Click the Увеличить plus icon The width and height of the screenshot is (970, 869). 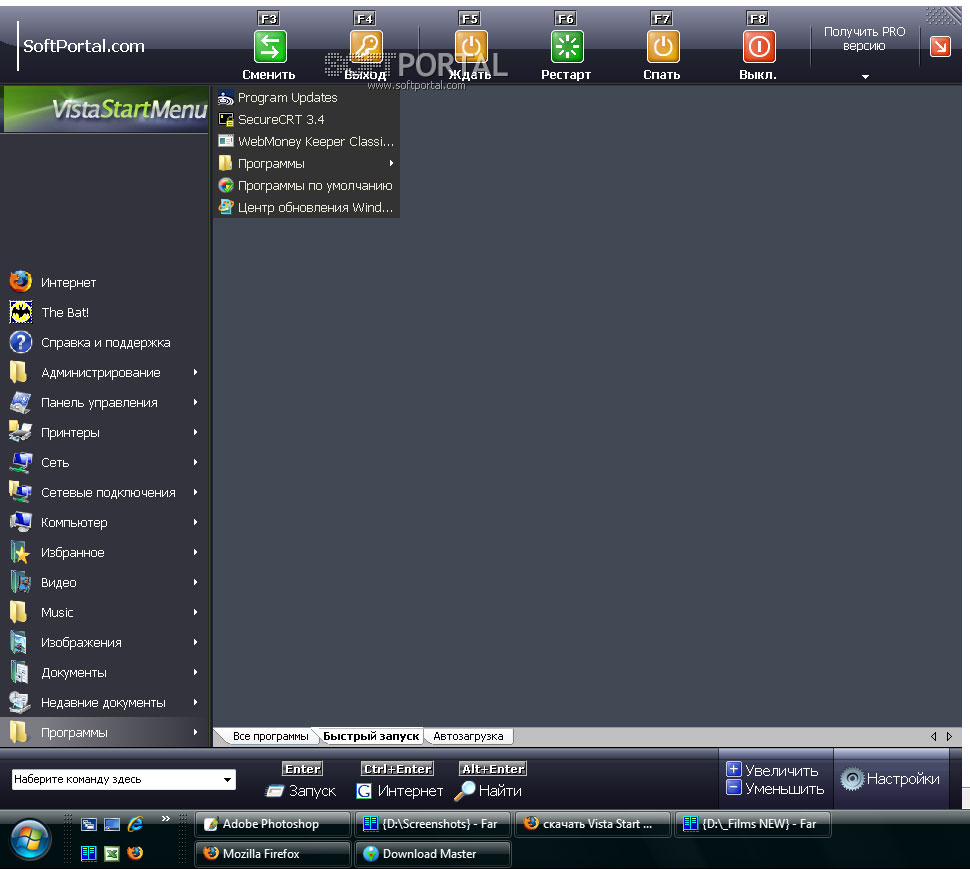pos(734,769)
